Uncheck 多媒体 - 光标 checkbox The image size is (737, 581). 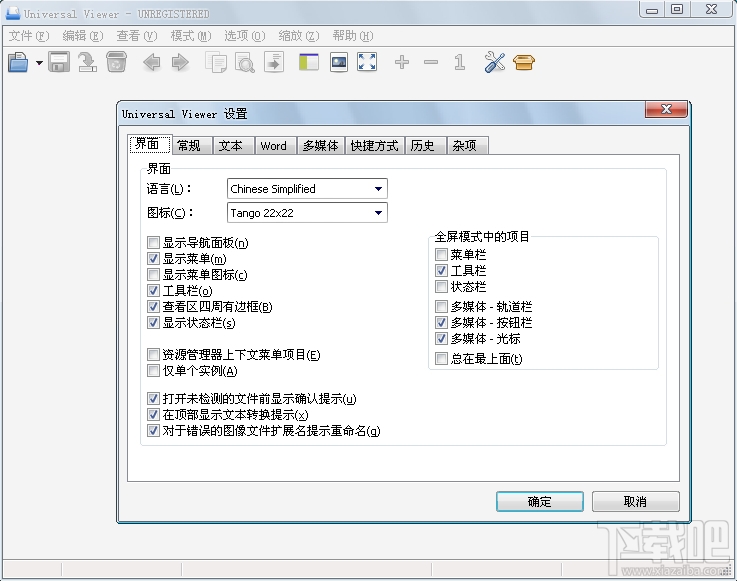pyautogui.click(x=441, y=338)
